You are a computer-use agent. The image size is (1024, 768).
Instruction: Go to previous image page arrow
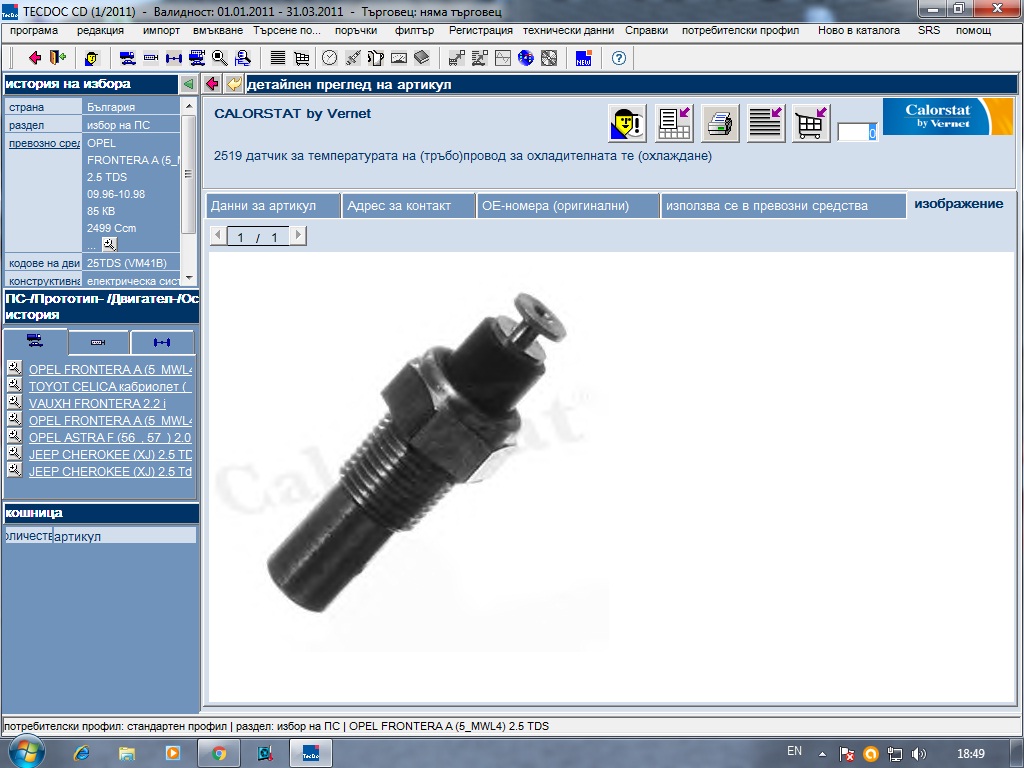point(218,235)
